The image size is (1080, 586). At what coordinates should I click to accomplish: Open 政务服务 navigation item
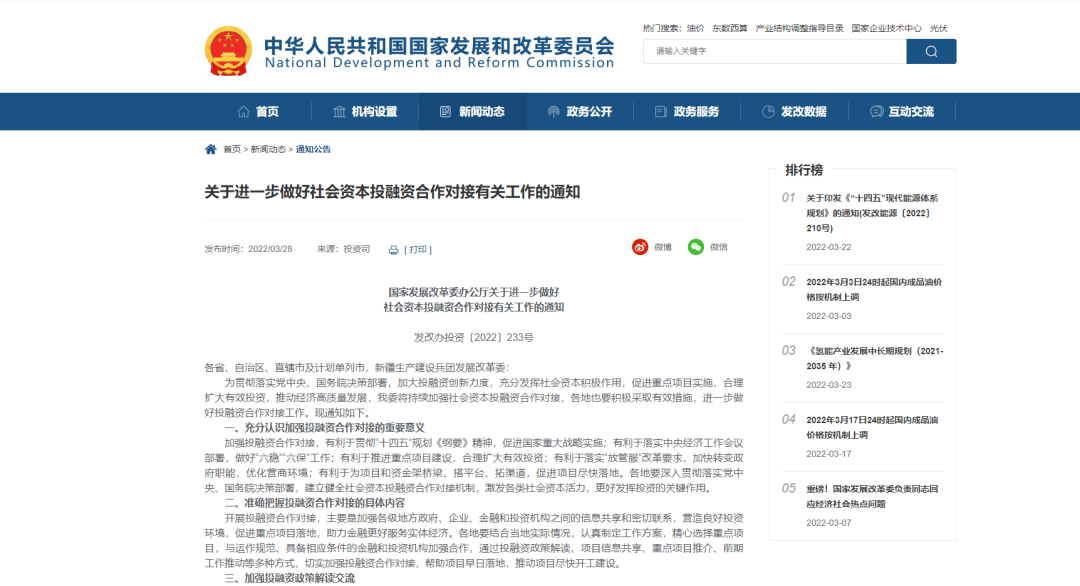pos(686,112)
